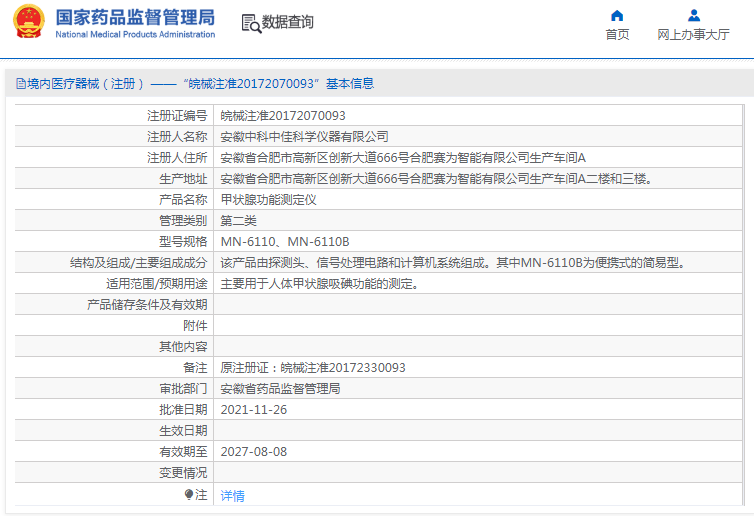Image resolution: width=754 pixels, height=516 pixels.
Task: Click the home icon above 首页
Action: (617, 15)
